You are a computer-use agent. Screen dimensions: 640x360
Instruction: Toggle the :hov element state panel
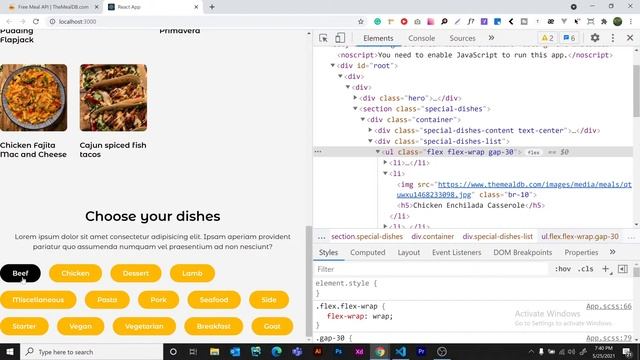pos(562,269)
